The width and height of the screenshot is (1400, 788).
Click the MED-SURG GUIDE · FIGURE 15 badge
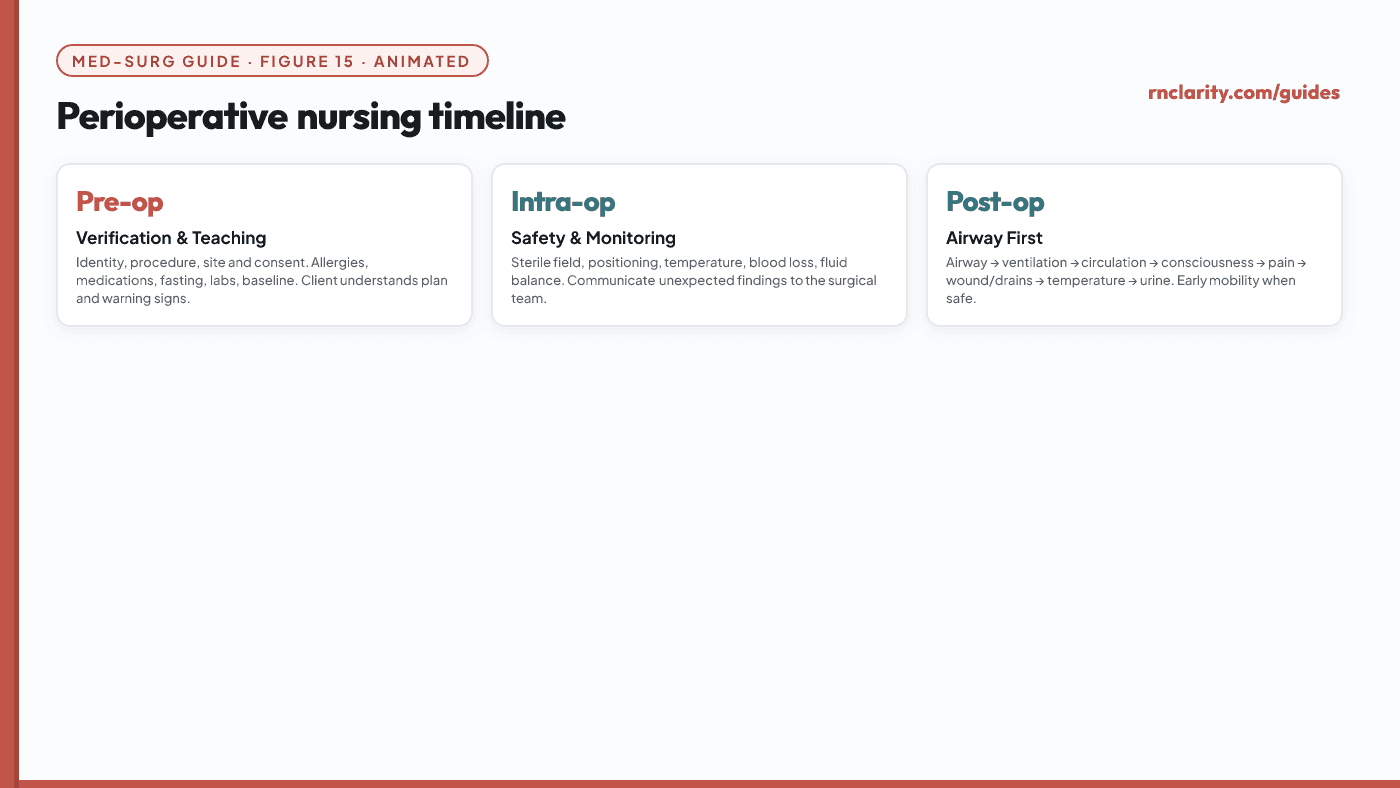[272, 61]
